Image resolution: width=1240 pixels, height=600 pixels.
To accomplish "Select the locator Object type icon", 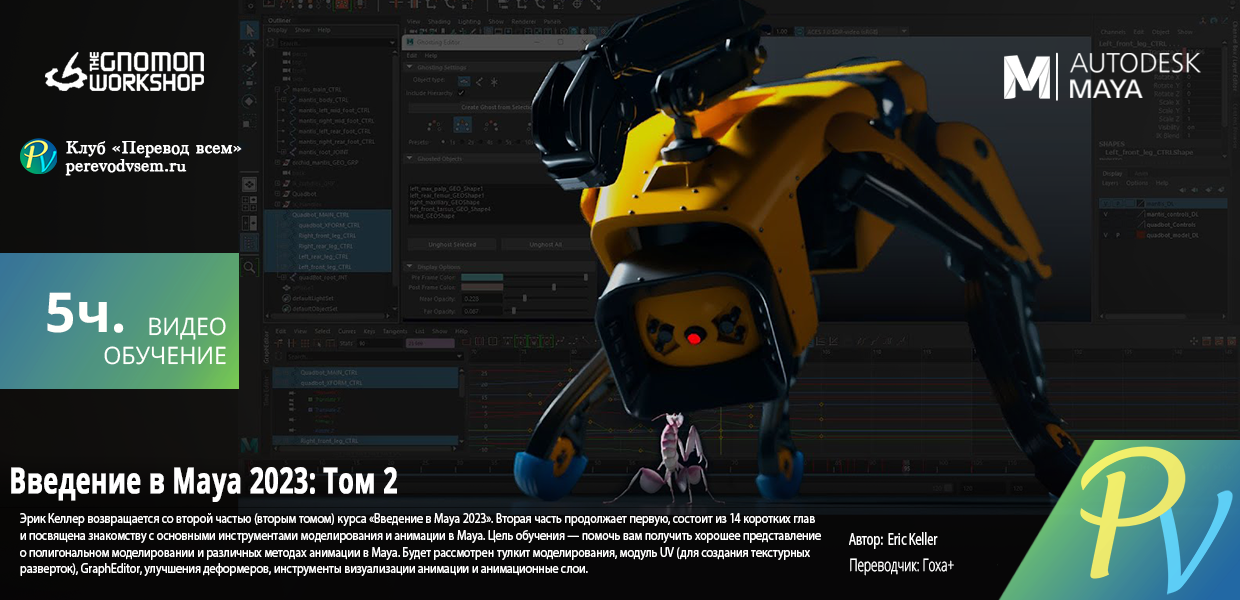I will pos(494,81).
